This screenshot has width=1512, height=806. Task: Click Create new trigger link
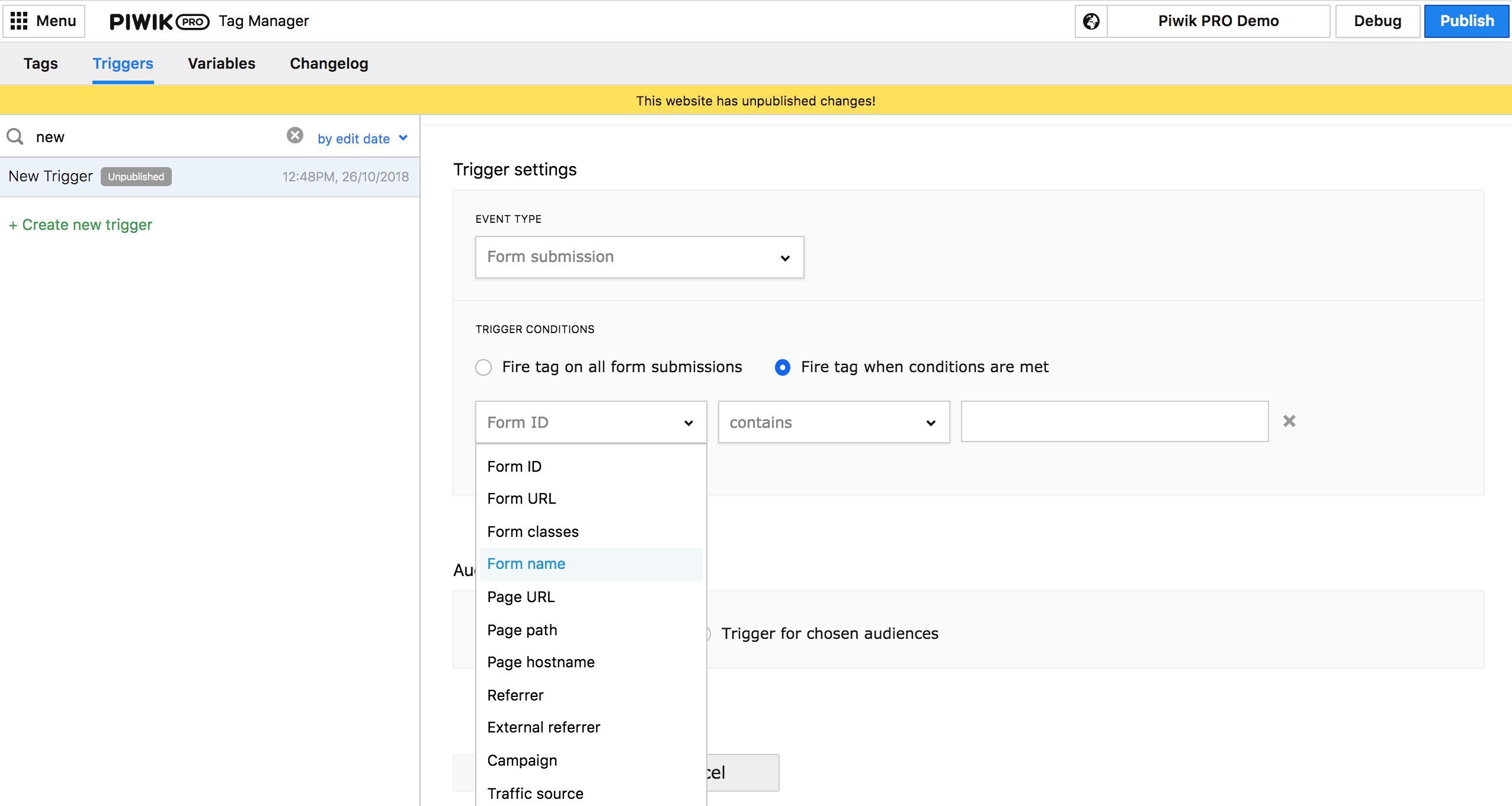(x=81, y=225)
